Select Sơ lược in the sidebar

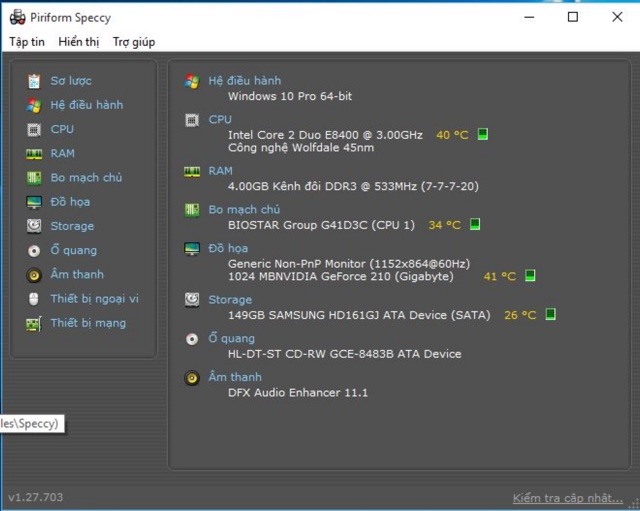coord(71,81)
